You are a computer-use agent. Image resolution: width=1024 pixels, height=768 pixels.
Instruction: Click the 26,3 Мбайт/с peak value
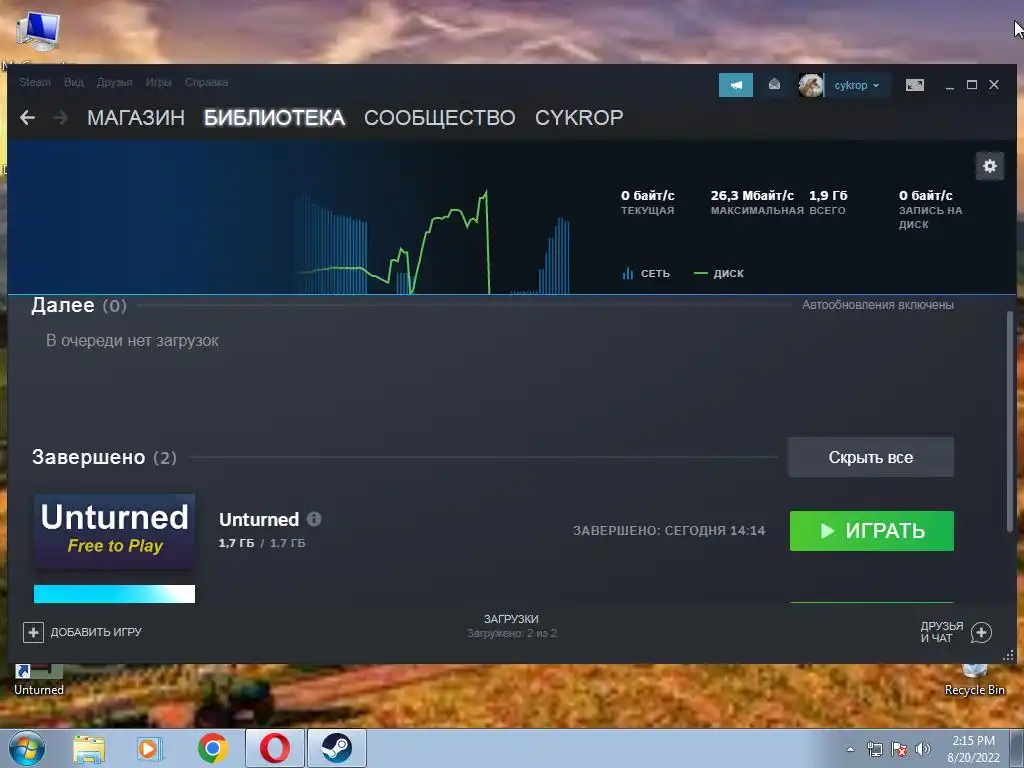coord(752,195)
